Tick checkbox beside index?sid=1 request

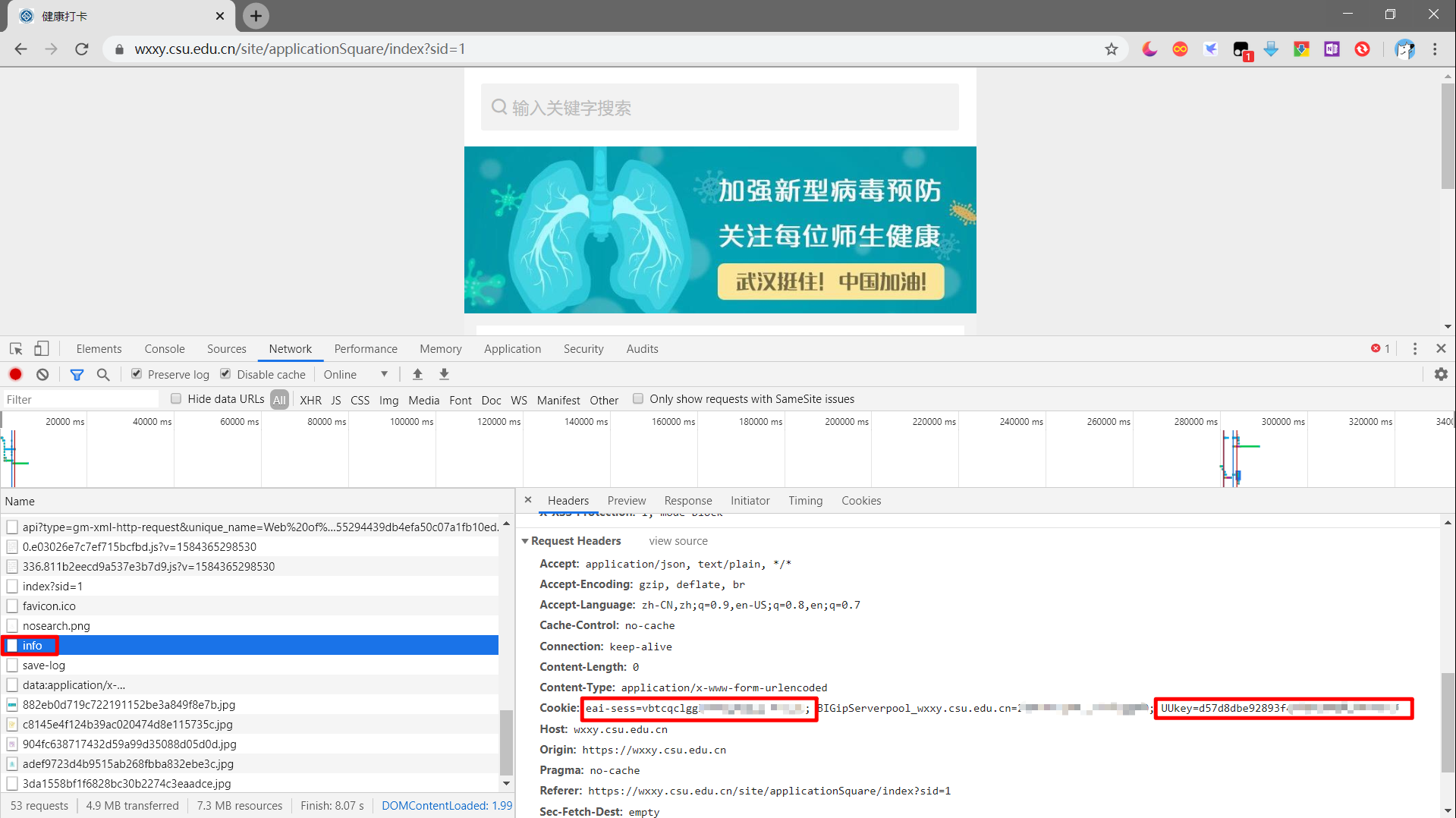[12, 587]
